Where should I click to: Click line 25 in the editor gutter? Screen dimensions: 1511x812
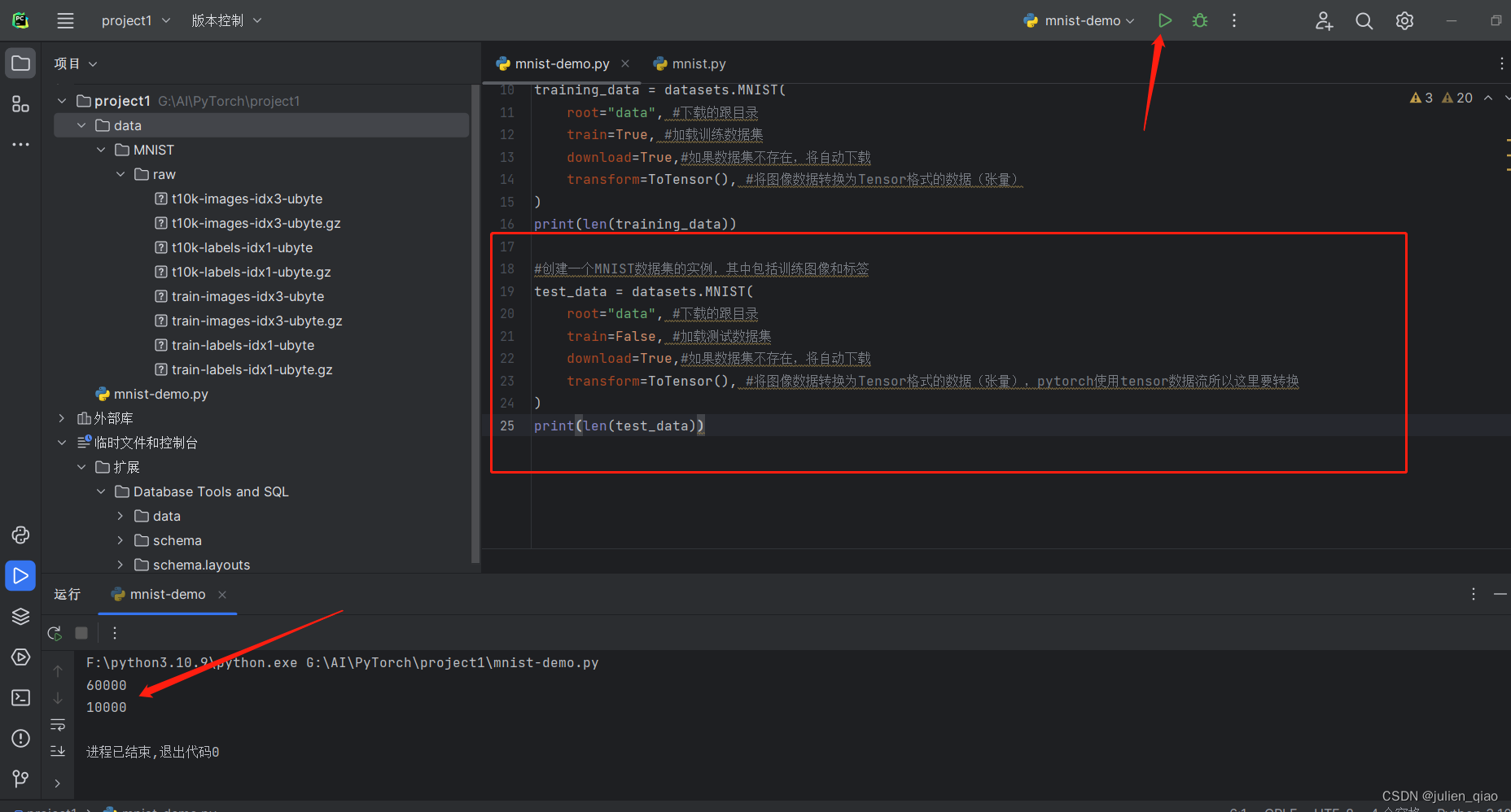[507, 426]
